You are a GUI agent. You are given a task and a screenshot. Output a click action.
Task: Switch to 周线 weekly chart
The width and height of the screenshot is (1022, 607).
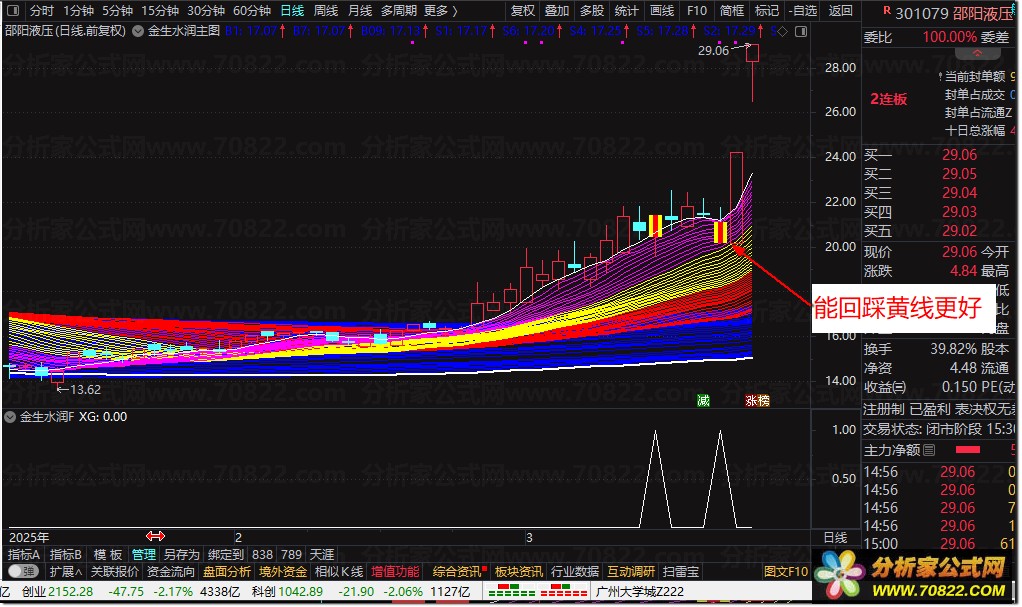[x=326, y=10]
